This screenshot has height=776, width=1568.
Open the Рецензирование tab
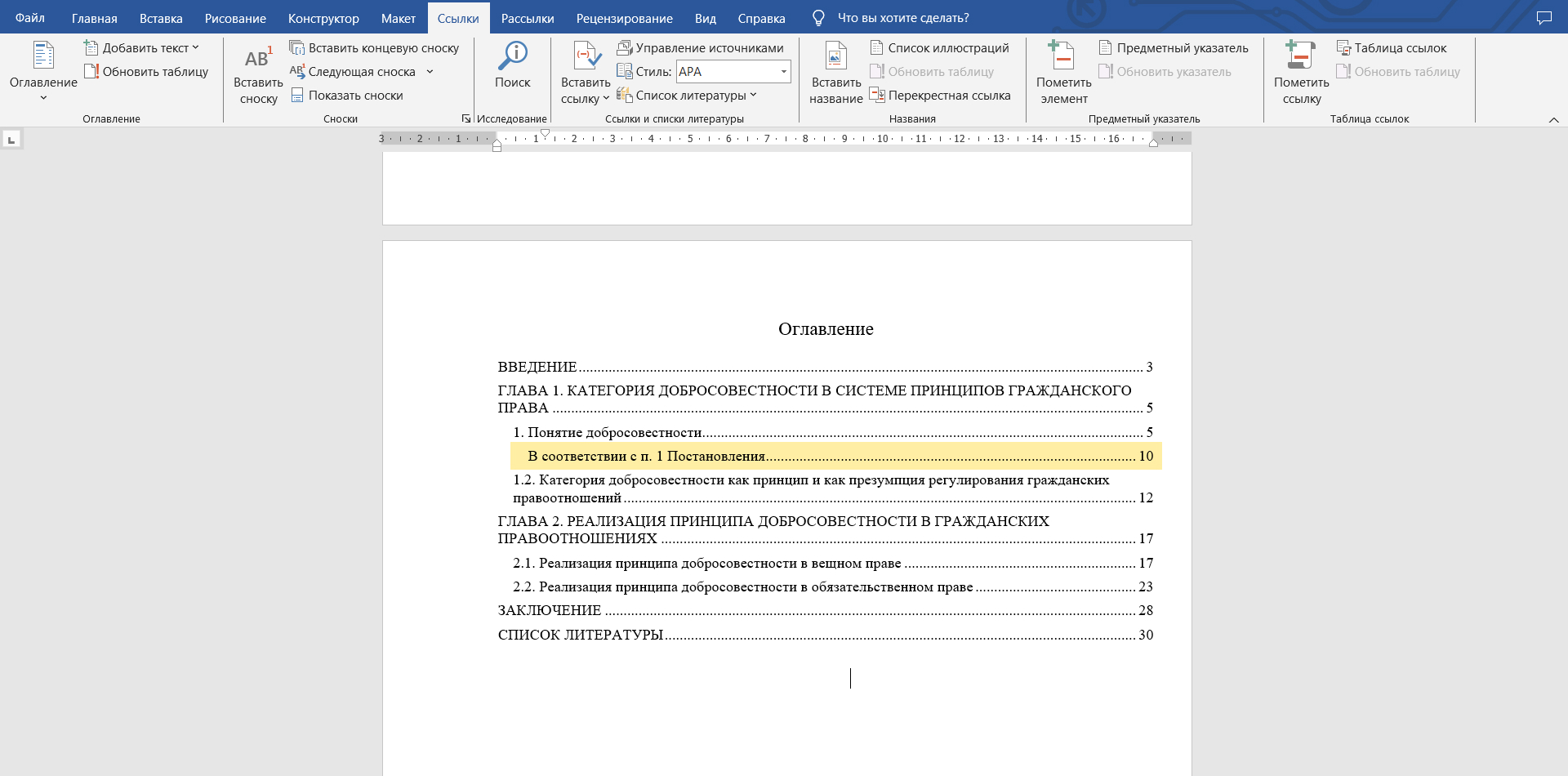pos(625,18)
